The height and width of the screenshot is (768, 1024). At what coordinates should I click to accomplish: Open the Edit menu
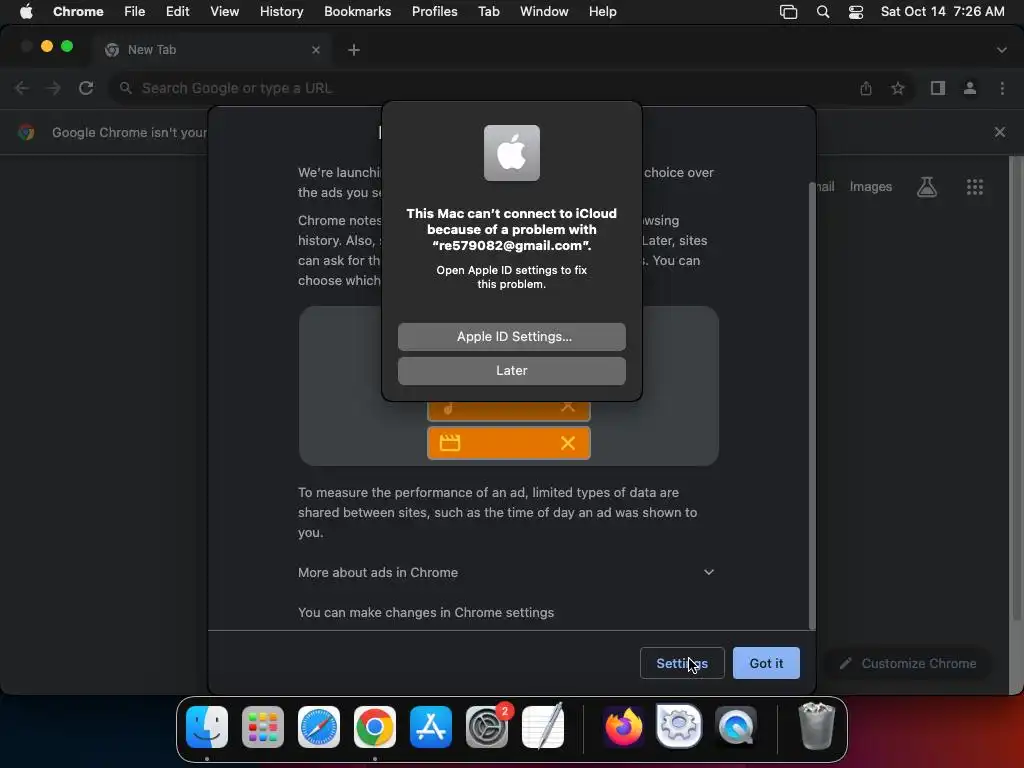pyautogui.click(x=177, y=11)
